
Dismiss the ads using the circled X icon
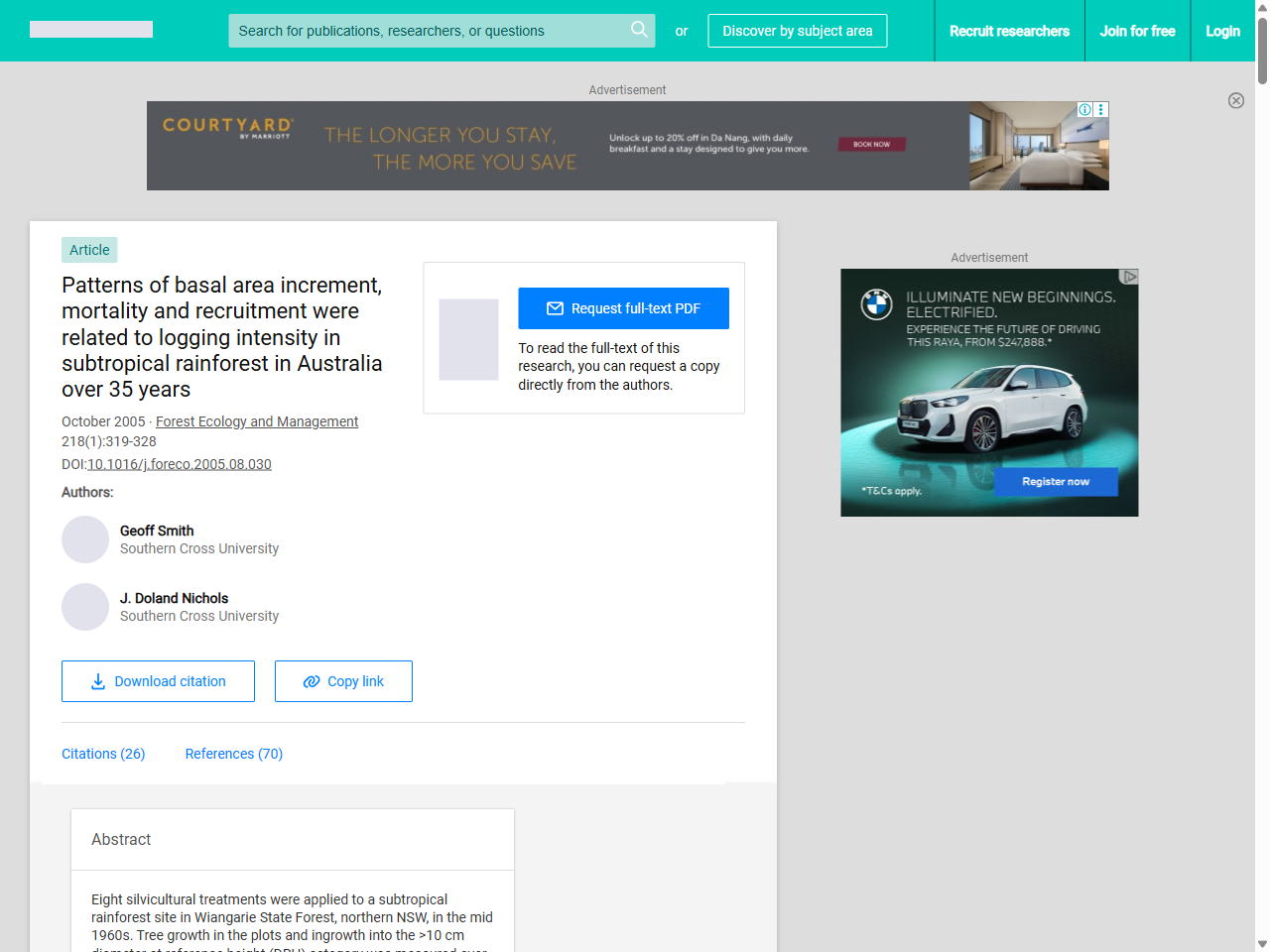coord(1236,101)
